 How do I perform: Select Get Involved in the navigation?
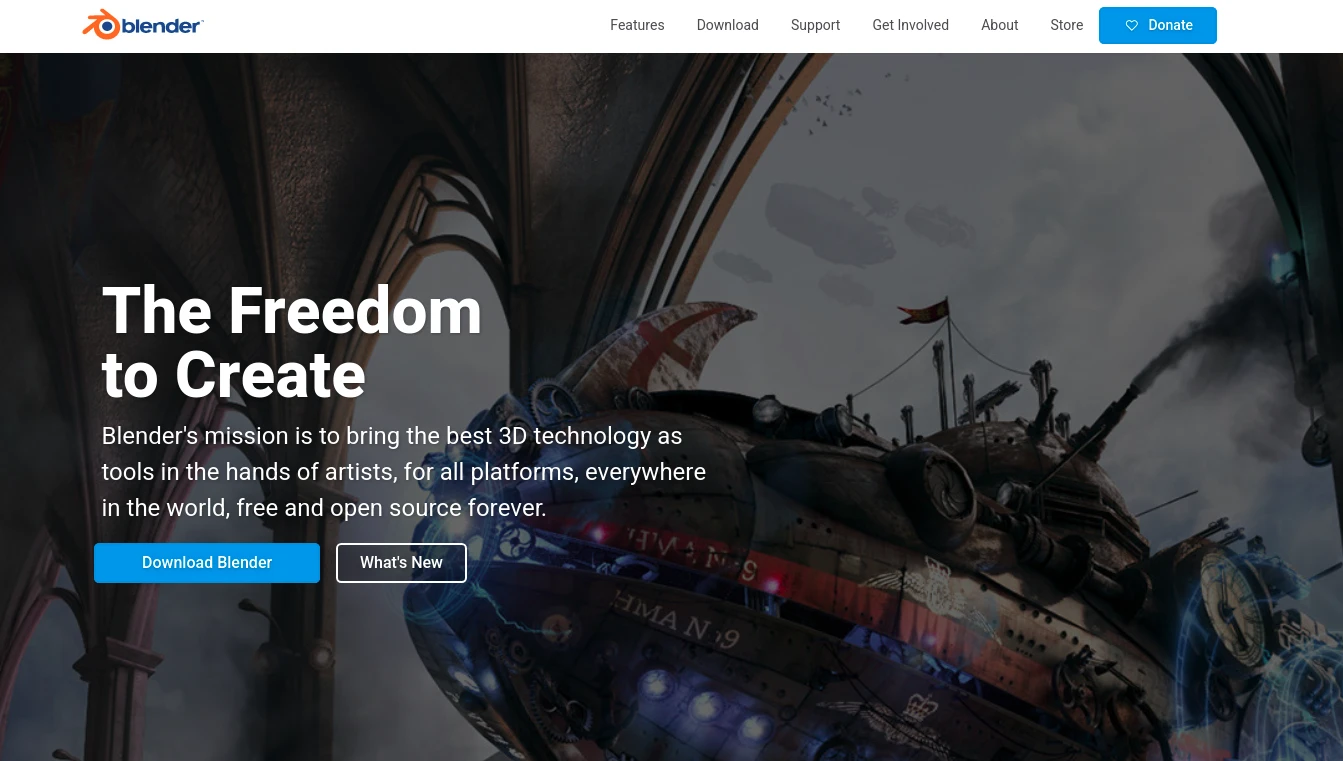tap(910, 25)
